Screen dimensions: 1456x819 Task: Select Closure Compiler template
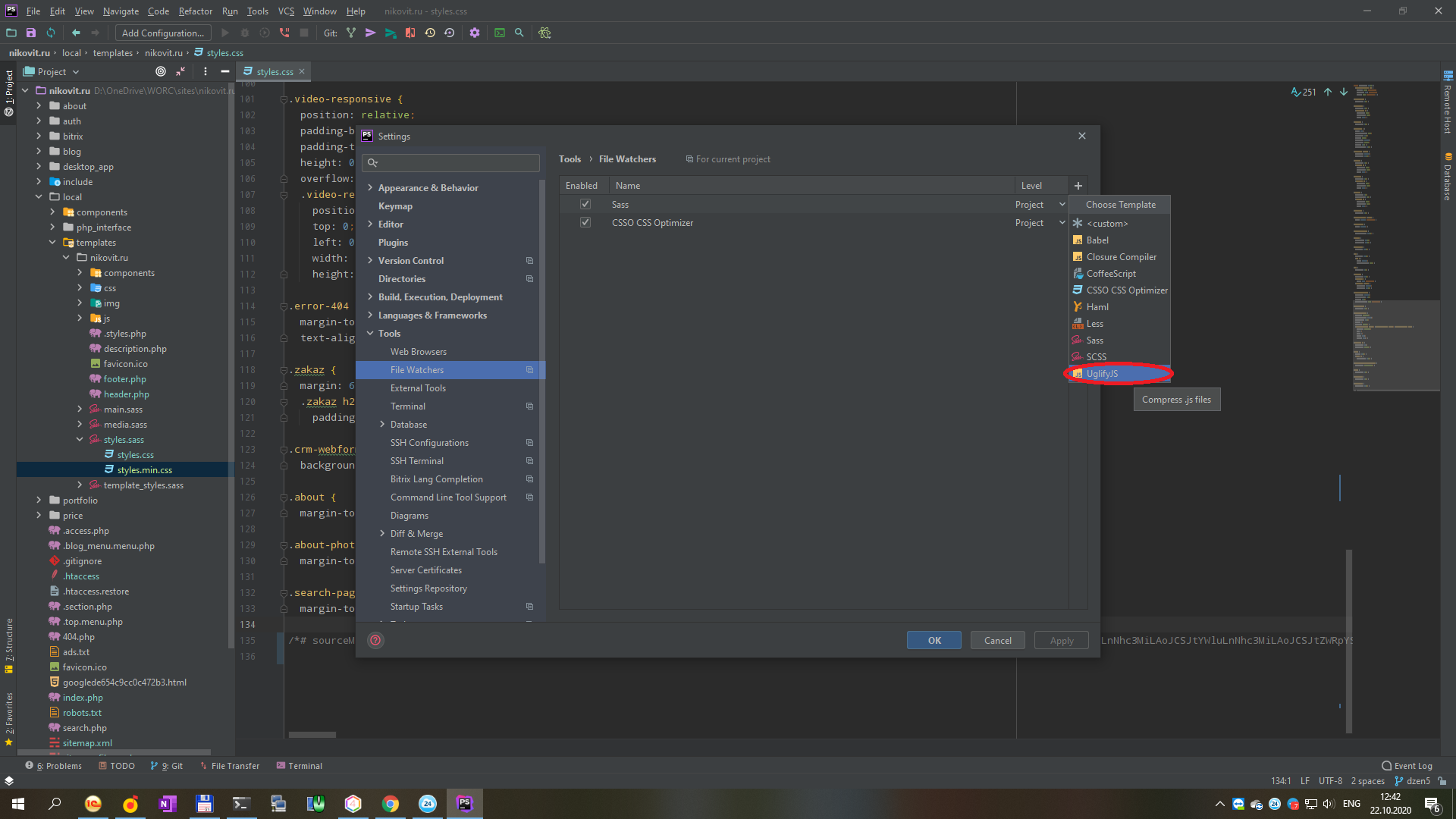(x=1119, y=256)
